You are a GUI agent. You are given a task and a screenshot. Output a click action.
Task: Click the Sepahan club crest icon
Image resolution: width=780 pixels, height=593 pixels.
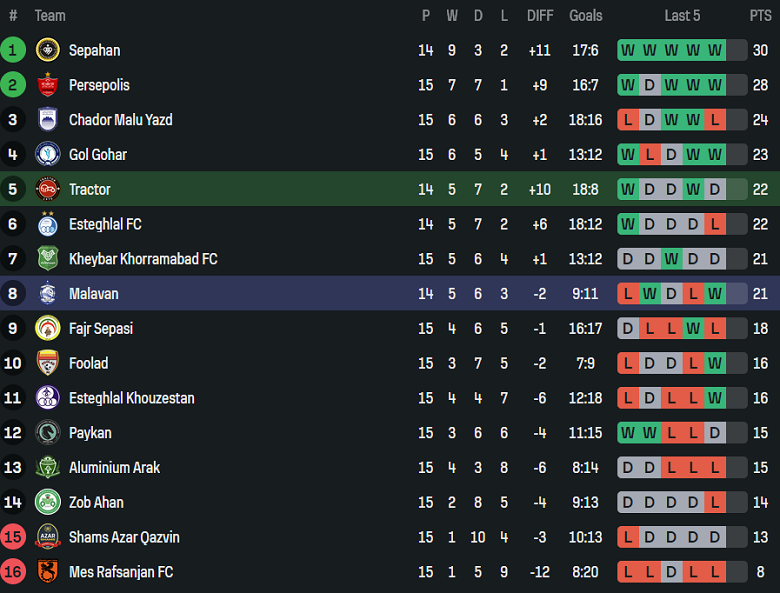tap(48, 50)
